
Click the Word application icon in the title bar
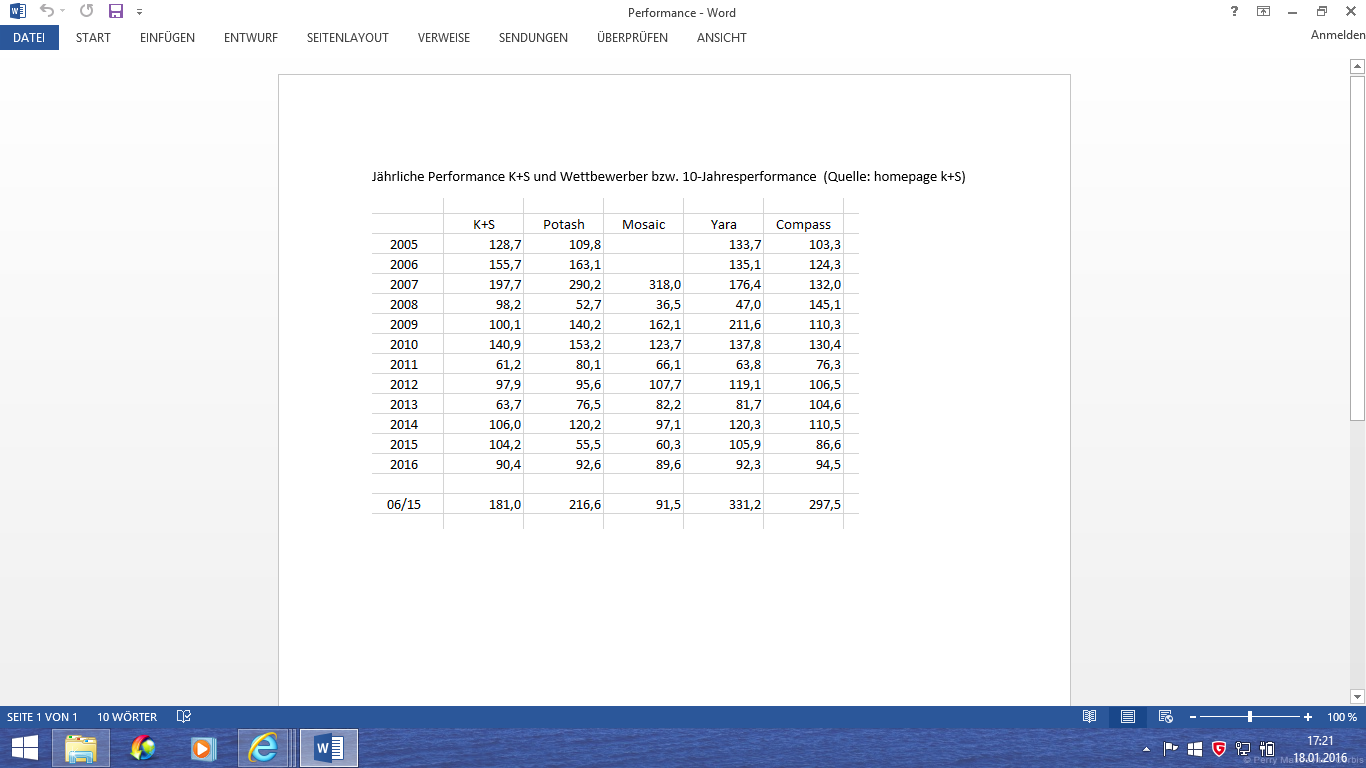coord(18,12)
